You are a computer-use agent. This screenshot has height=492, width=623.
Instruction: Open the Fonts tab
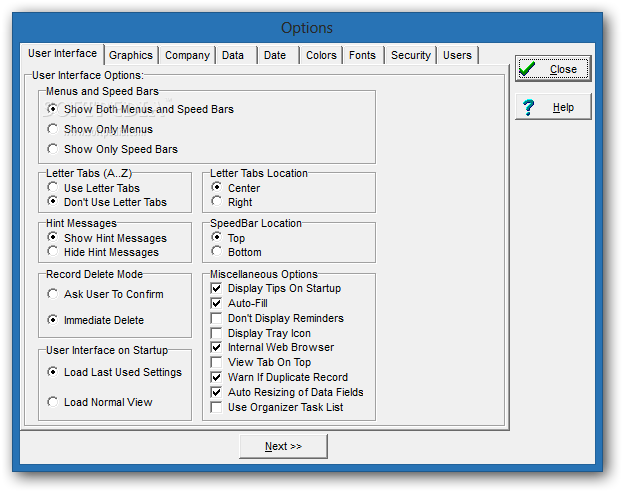pos(364,55)
